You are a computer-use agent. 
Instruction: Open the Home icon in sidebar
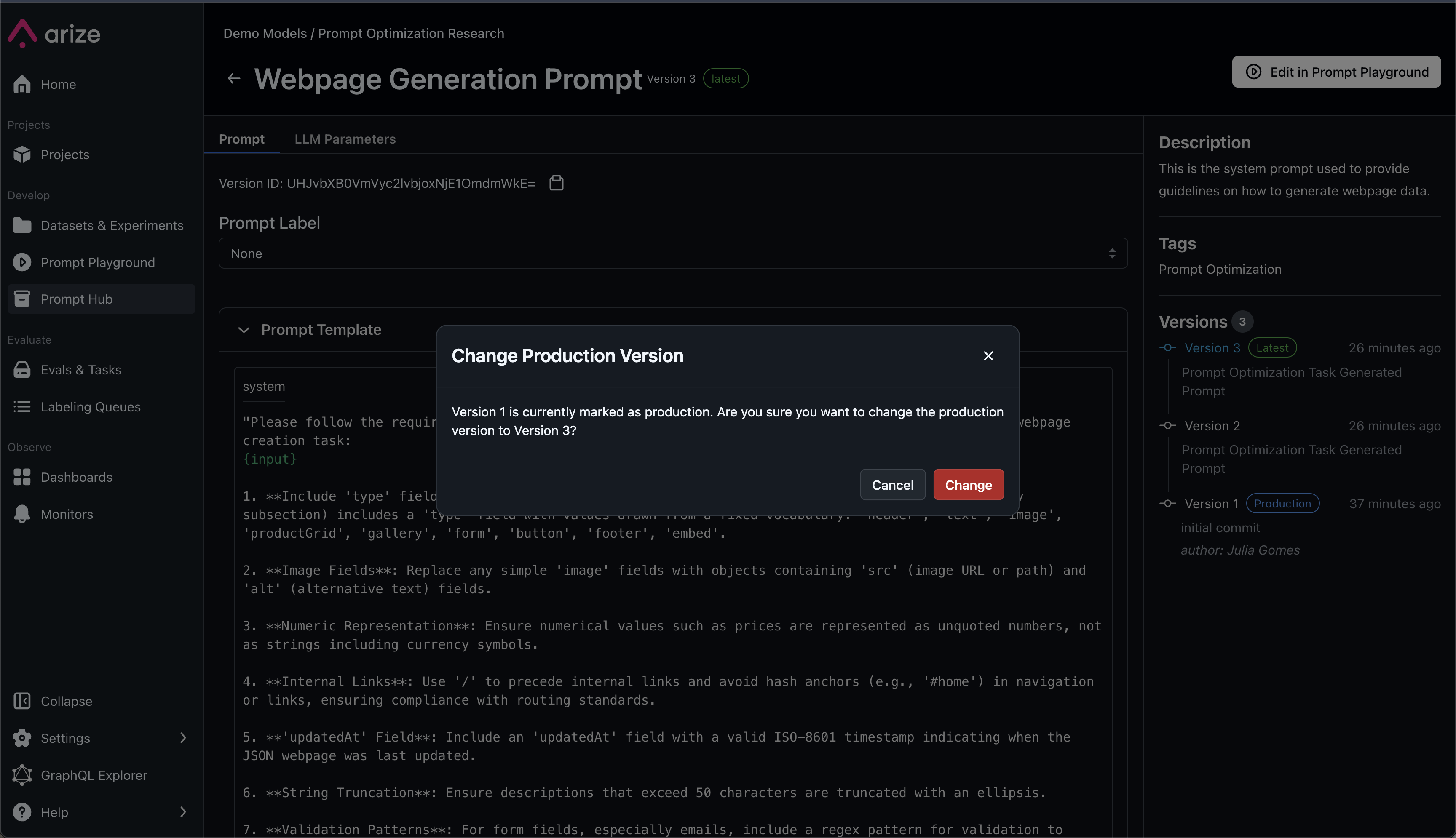coord(22,84)
